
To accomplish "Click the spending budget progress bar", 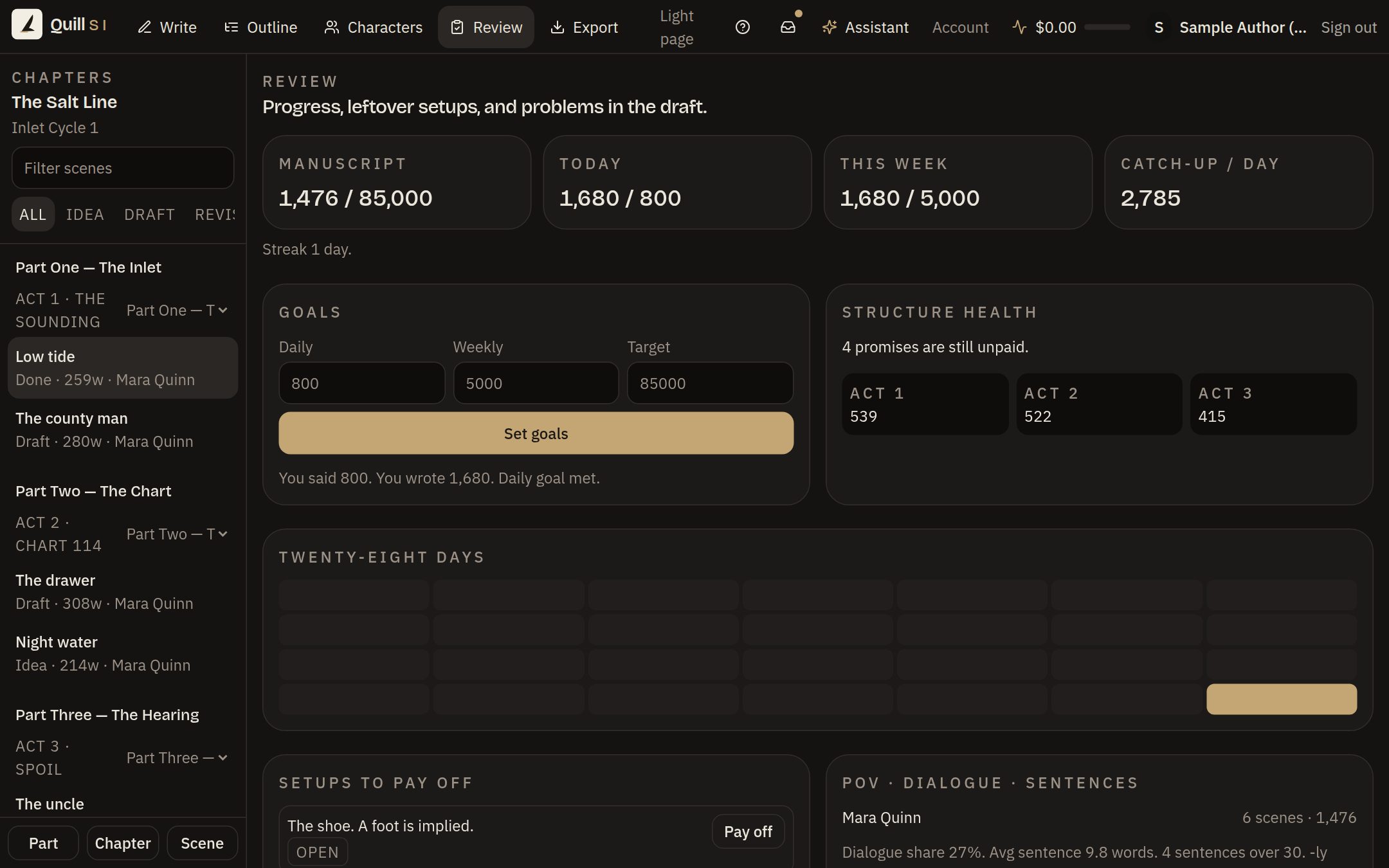I will [x=1107, y=27].
